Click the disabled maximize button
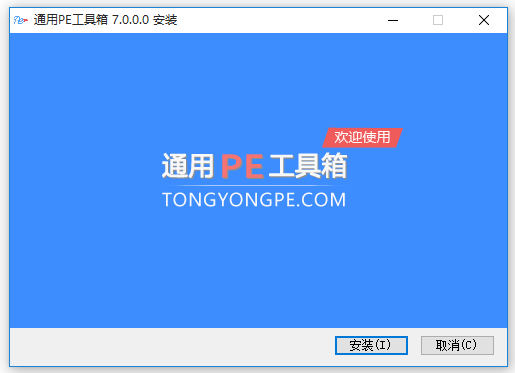515x373 pixels. [438, 20]
